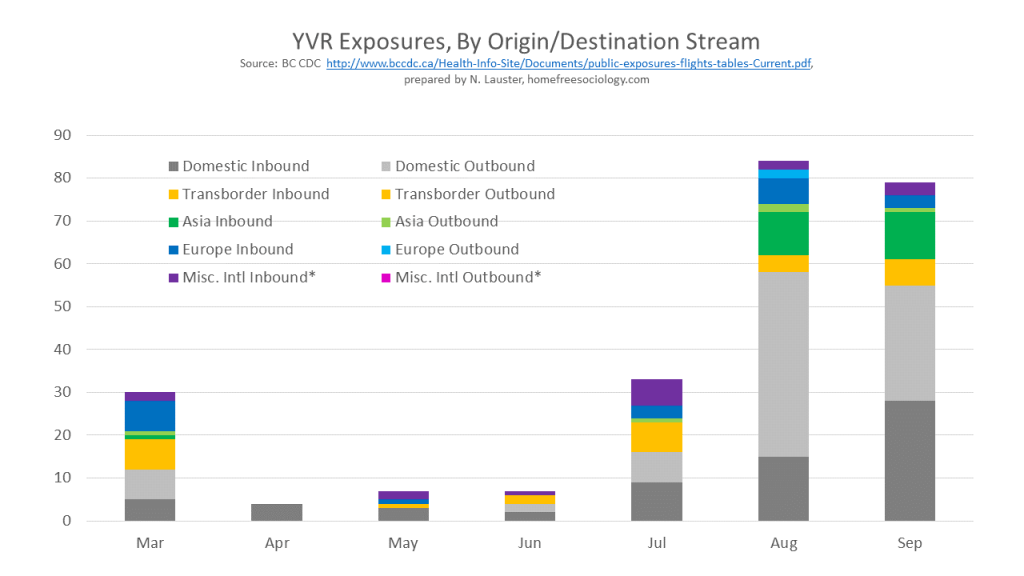Click the Transborder Outbound legend label
Screen dimensions: 1024x576
tap(475, 194)
